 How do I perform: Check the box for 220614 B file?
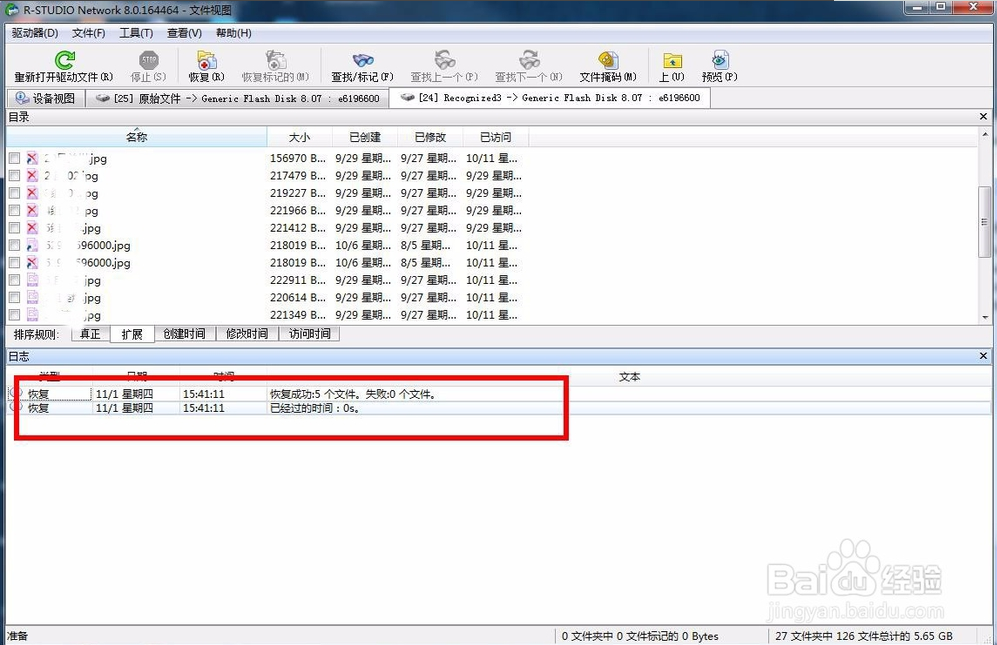coord(14,298)
